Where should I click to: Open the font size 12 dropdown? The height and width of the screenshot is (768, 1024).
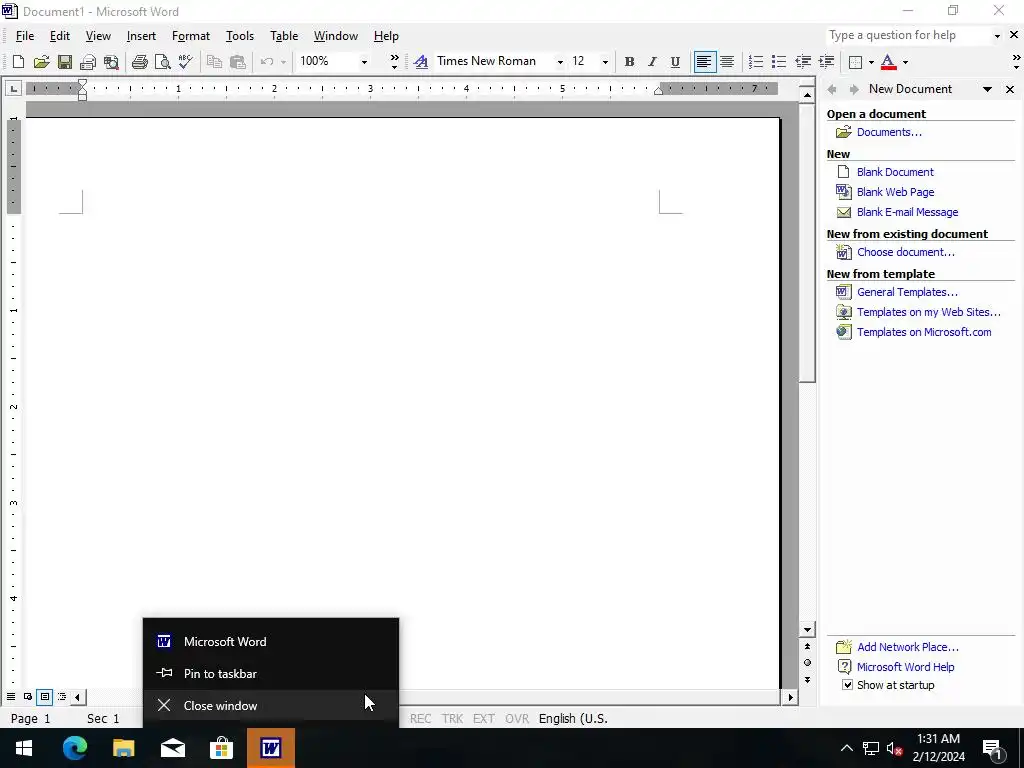pos(605,62)
